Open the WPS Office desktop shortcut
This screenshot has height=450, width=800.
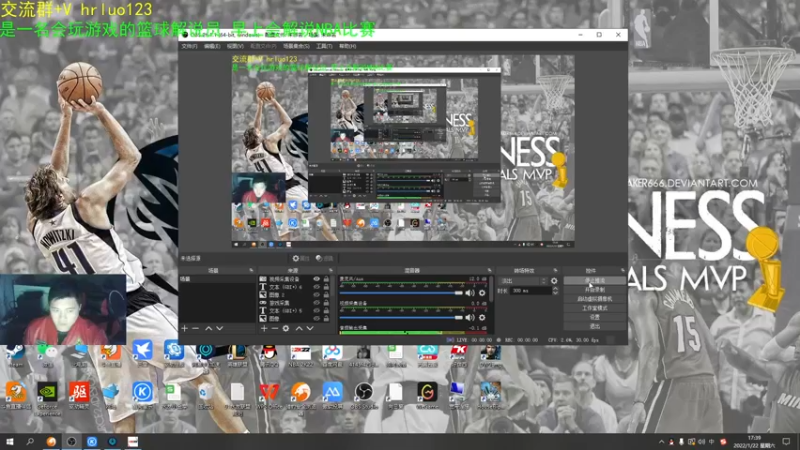[269, 396]
